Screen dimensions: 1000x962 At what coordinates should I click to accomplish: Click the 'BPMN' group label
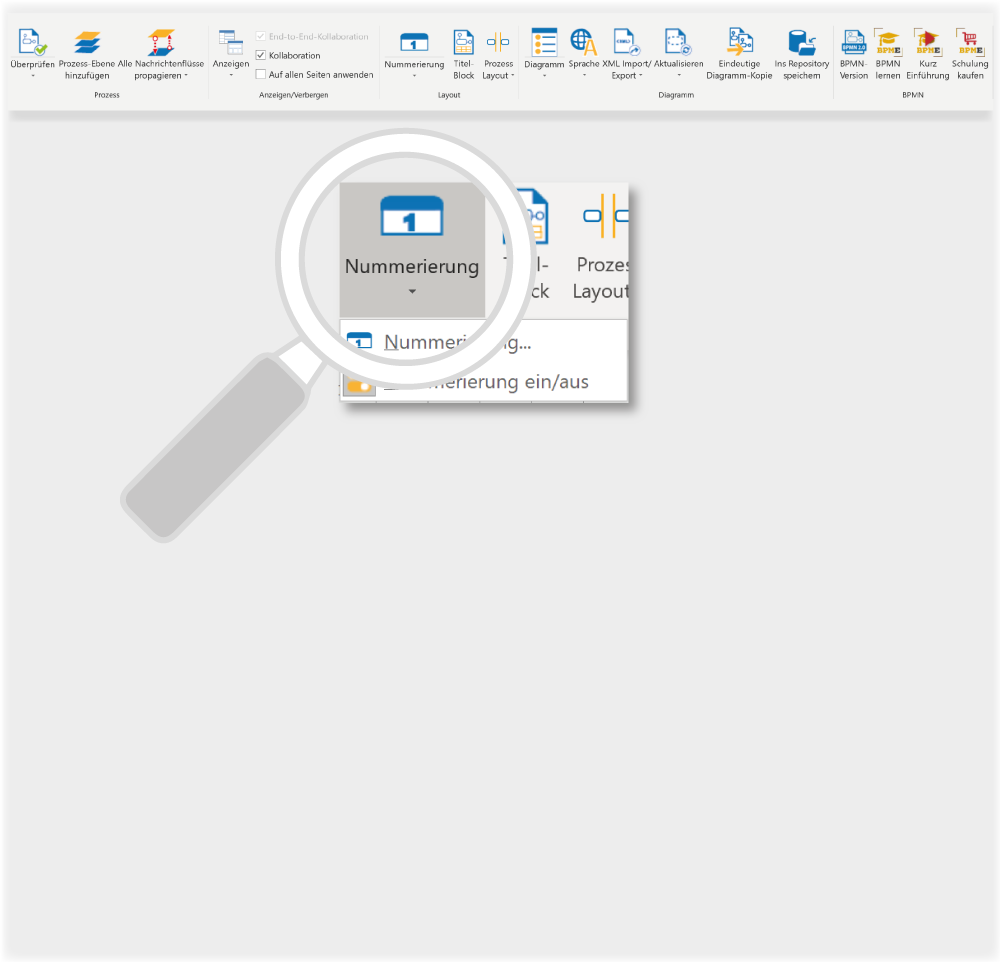tap(913, 95)
